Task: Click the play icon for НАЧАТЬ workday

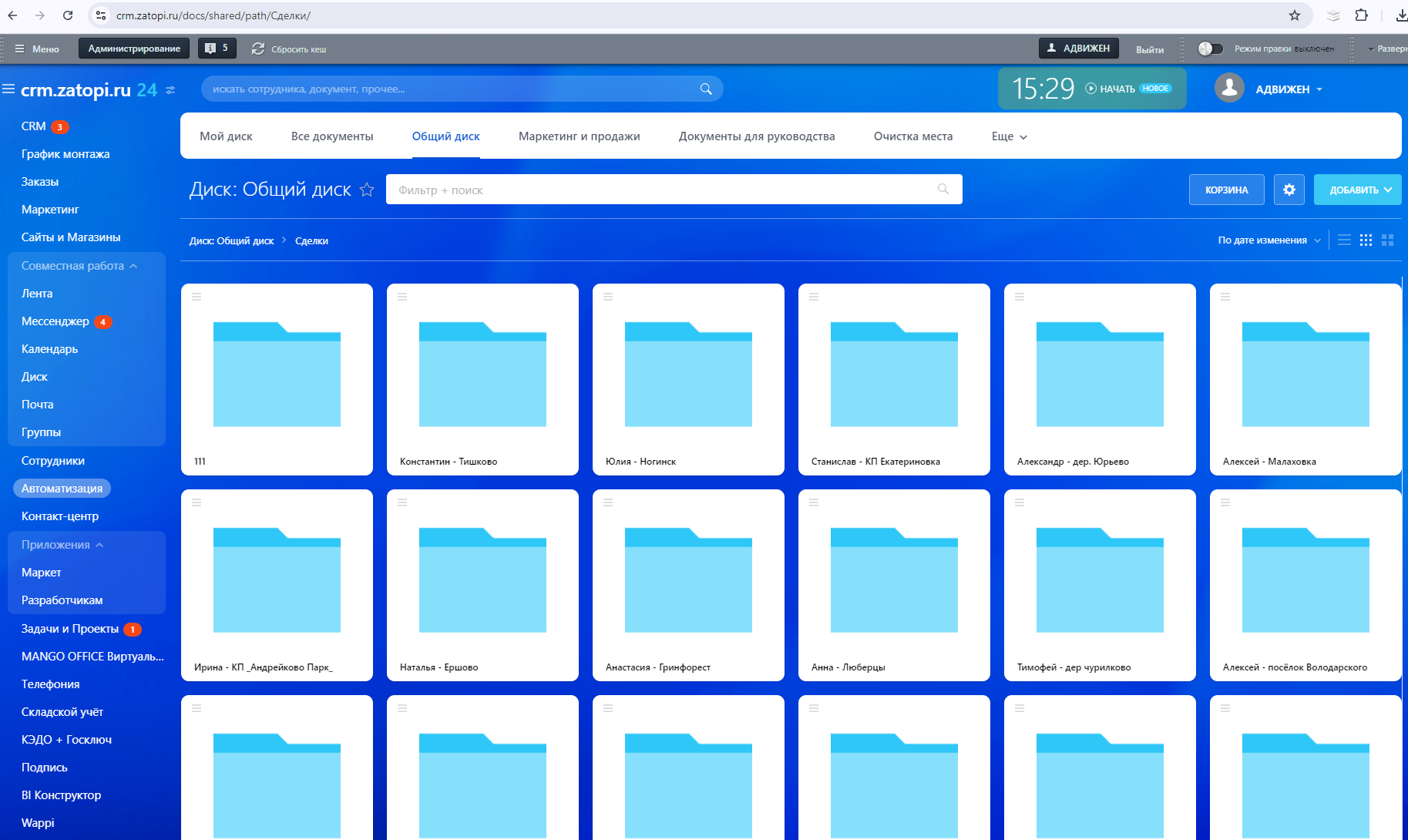Action: coord(1090,89)
